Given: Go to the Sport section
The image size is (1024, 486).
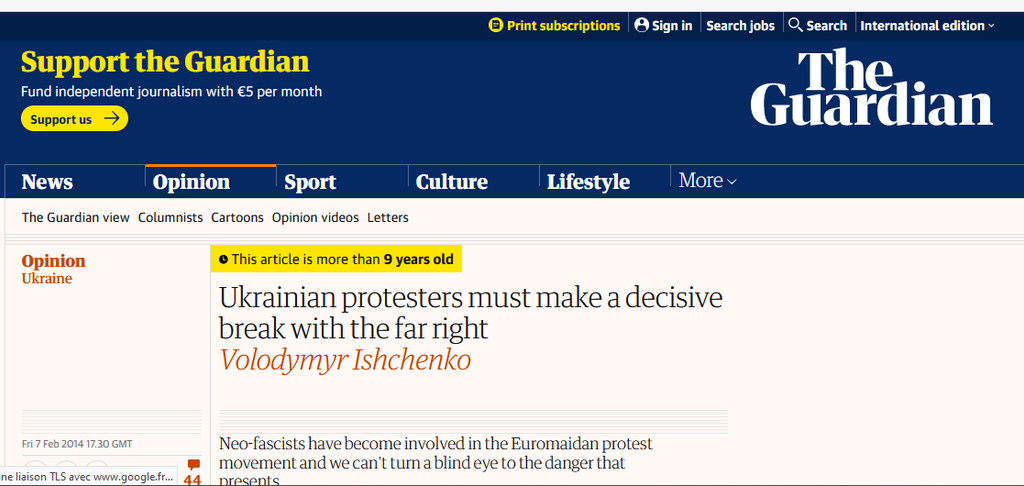Looking at the screenshot, I should click(310, 182).
